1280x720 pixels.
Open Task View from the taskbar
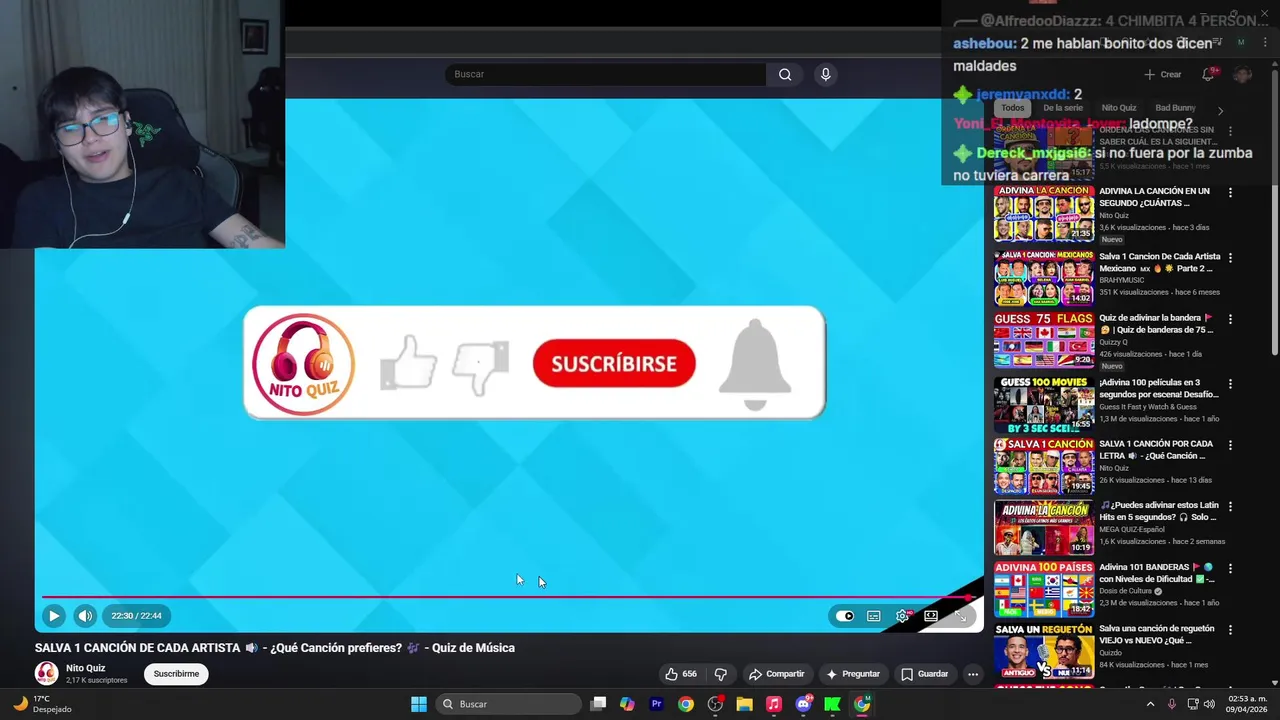coord(598,704)
